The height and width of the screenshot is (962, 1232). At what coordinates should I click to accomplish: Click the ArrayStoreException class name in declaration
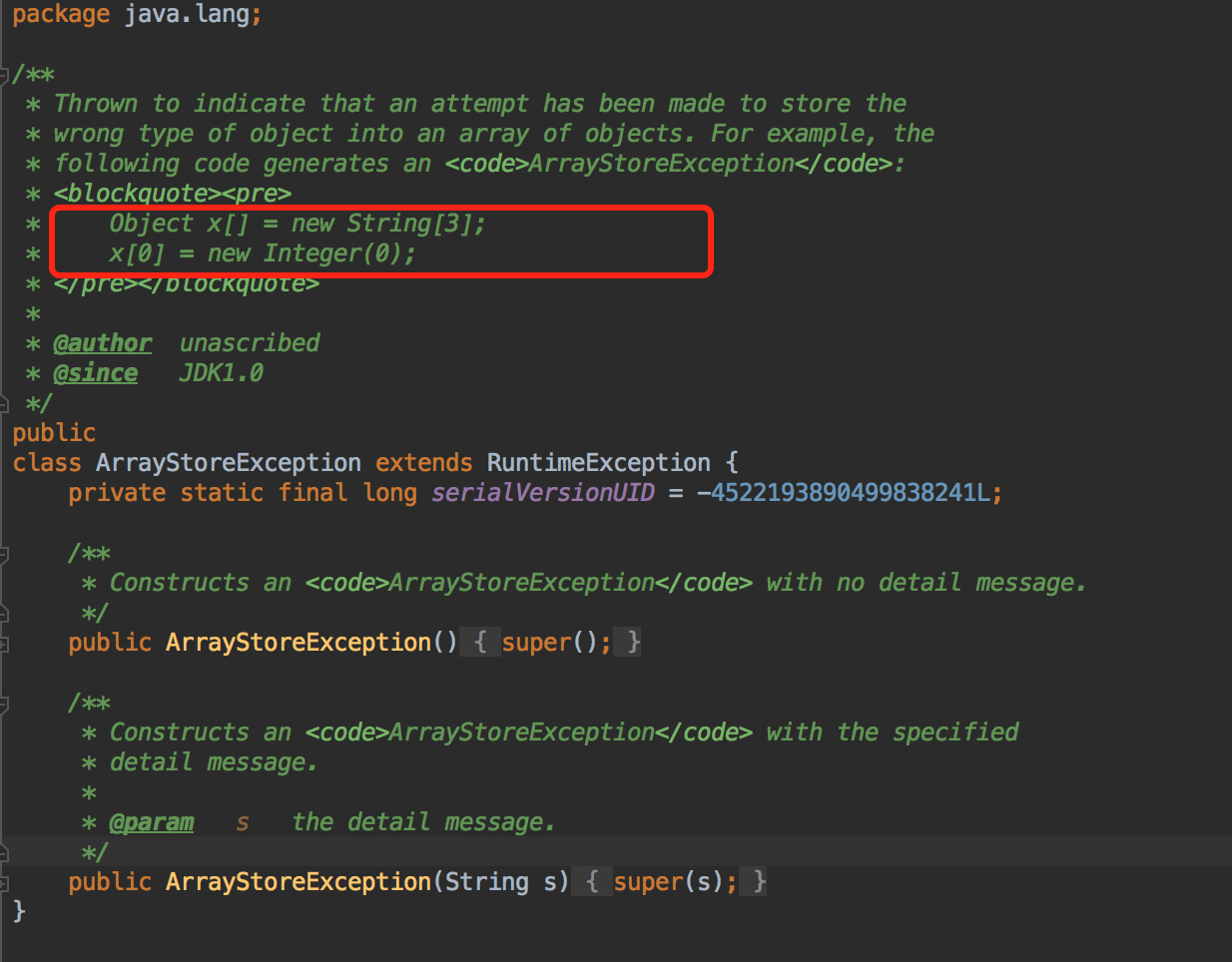[x=229, y=462]
